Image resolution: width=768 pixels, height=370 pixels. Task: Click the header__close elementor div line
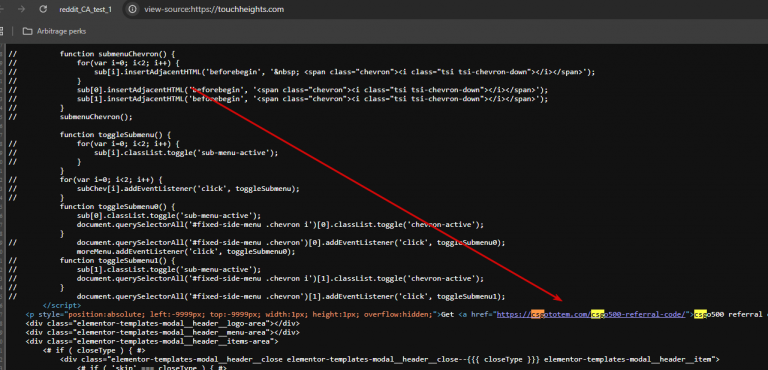point(389,359)
